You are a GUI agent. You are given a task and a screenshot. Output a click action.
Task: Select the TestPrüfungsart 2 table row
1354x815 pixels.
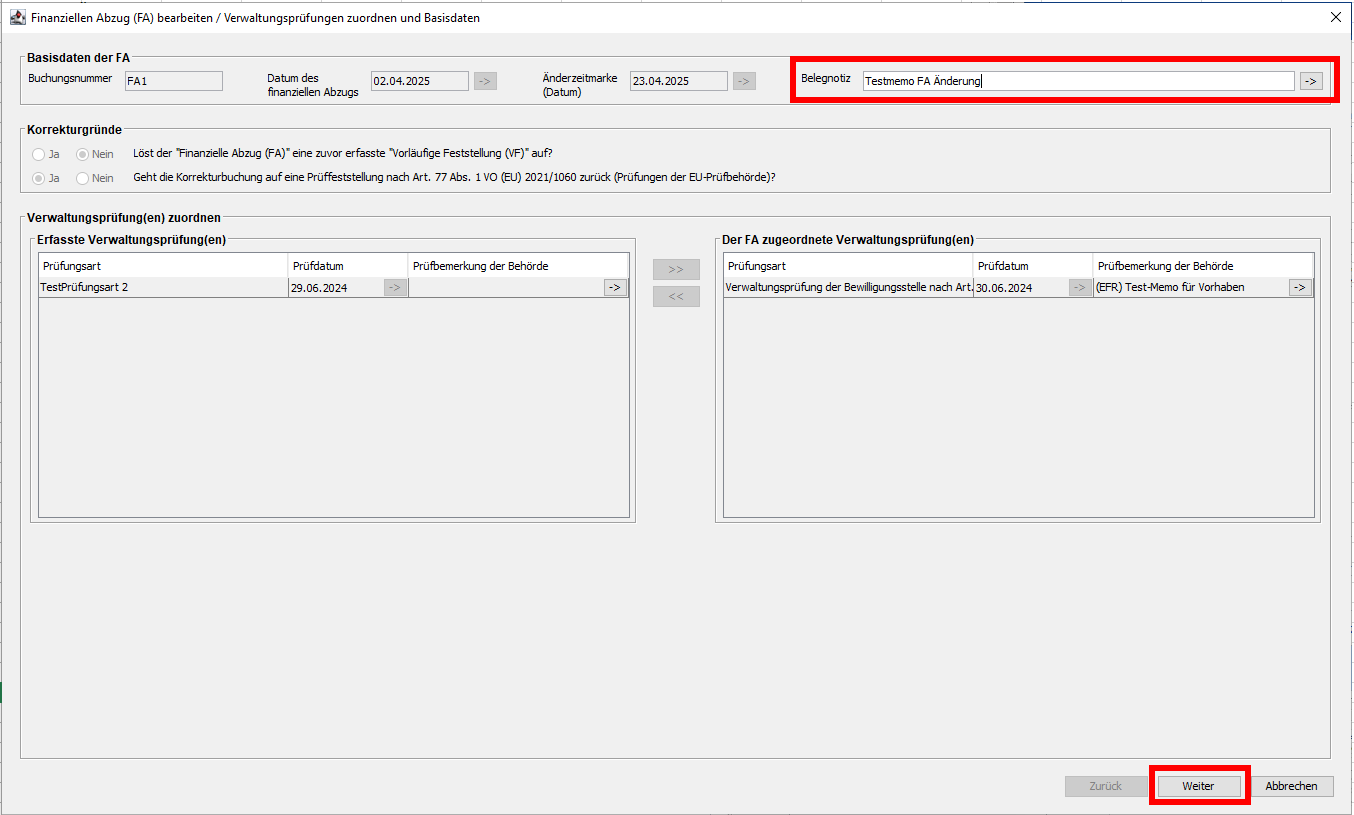(x=160, y=288)
